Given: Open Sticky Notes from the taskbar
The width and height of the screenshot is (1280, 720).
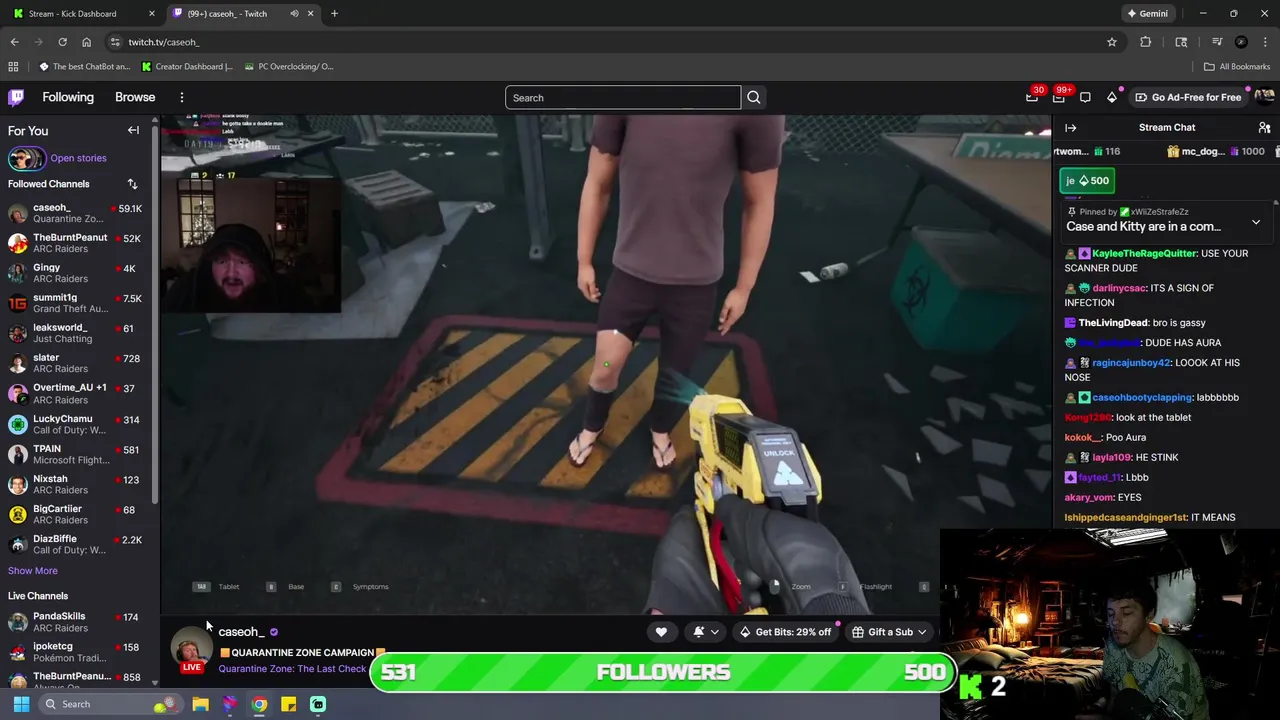Looking at the screenshot, I should pyautogui.click(x=288, y=704).
